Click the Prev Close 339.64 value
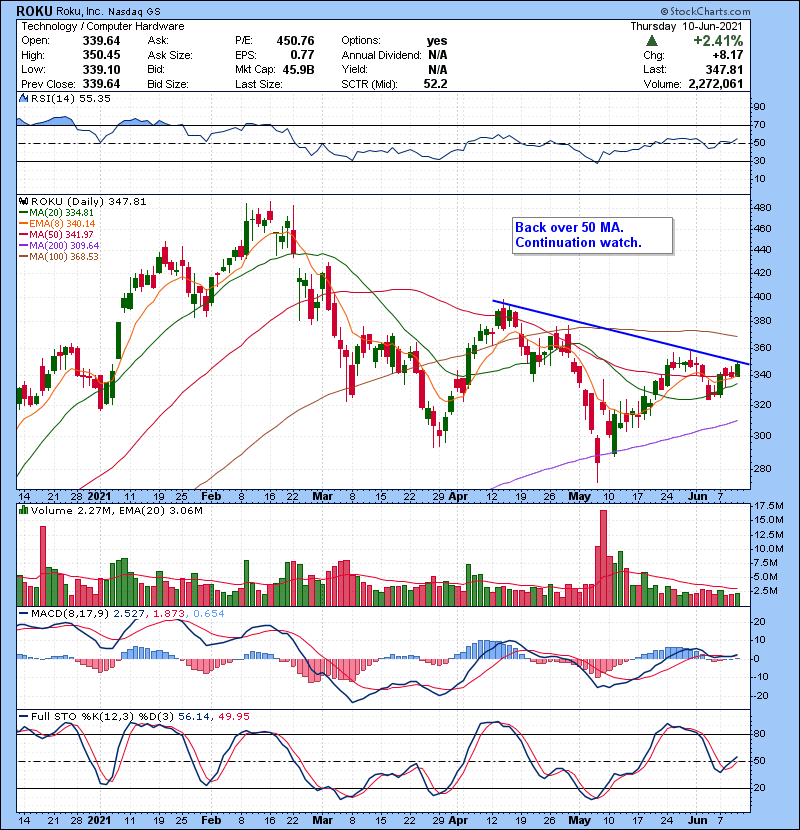 pyautogui.click(x=101, y=84)
